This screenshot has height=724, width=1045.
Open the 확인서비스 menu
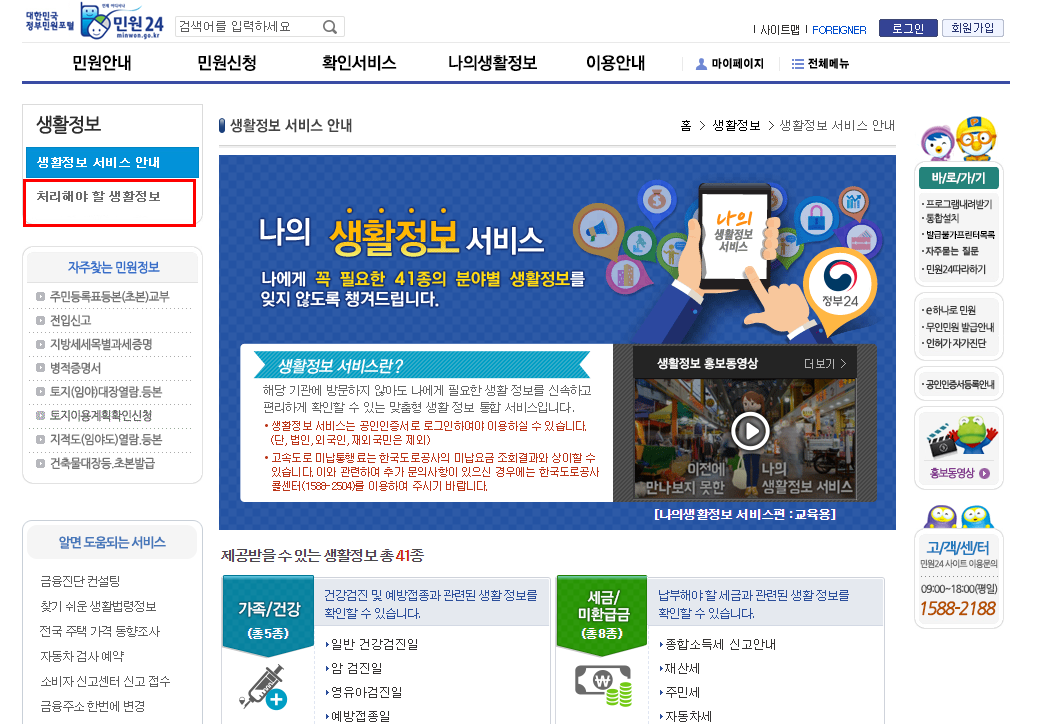coord(359,63)
